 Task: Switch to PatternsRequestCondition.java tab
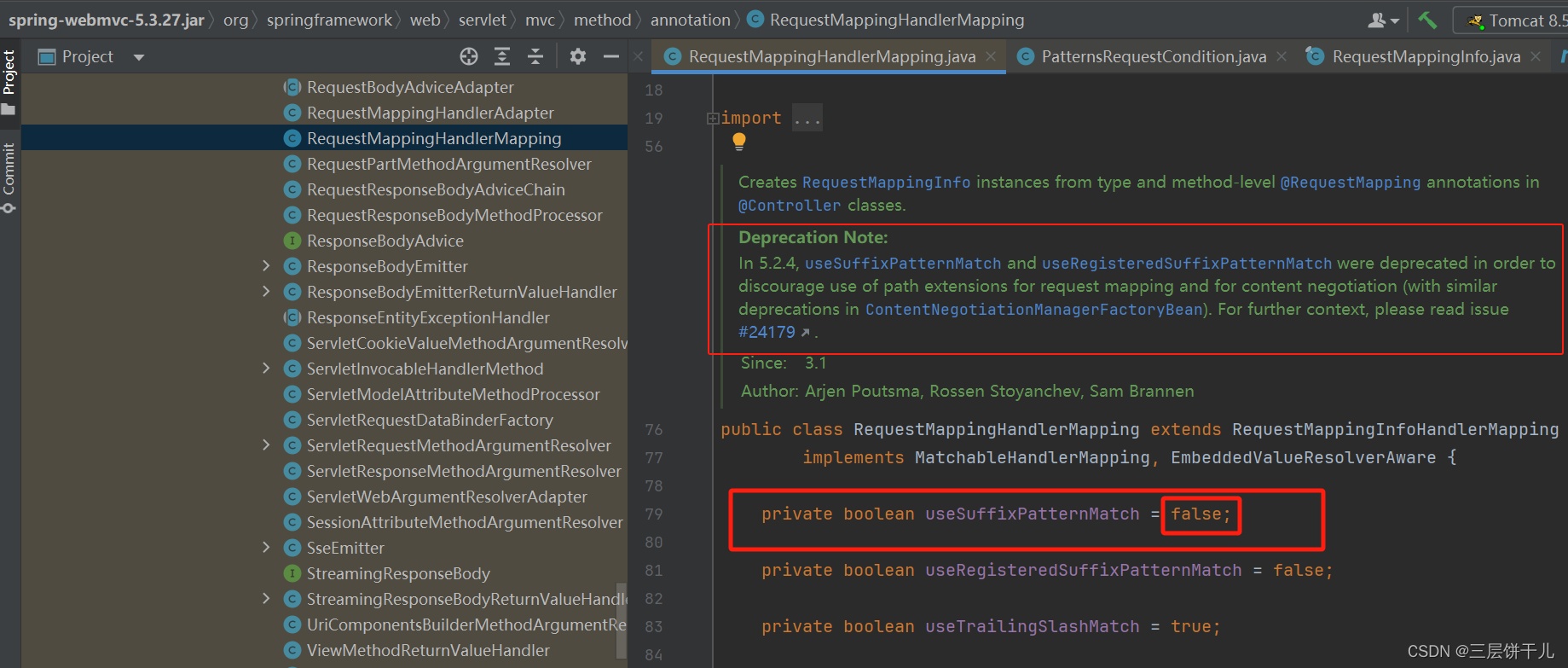point(1153,56)
